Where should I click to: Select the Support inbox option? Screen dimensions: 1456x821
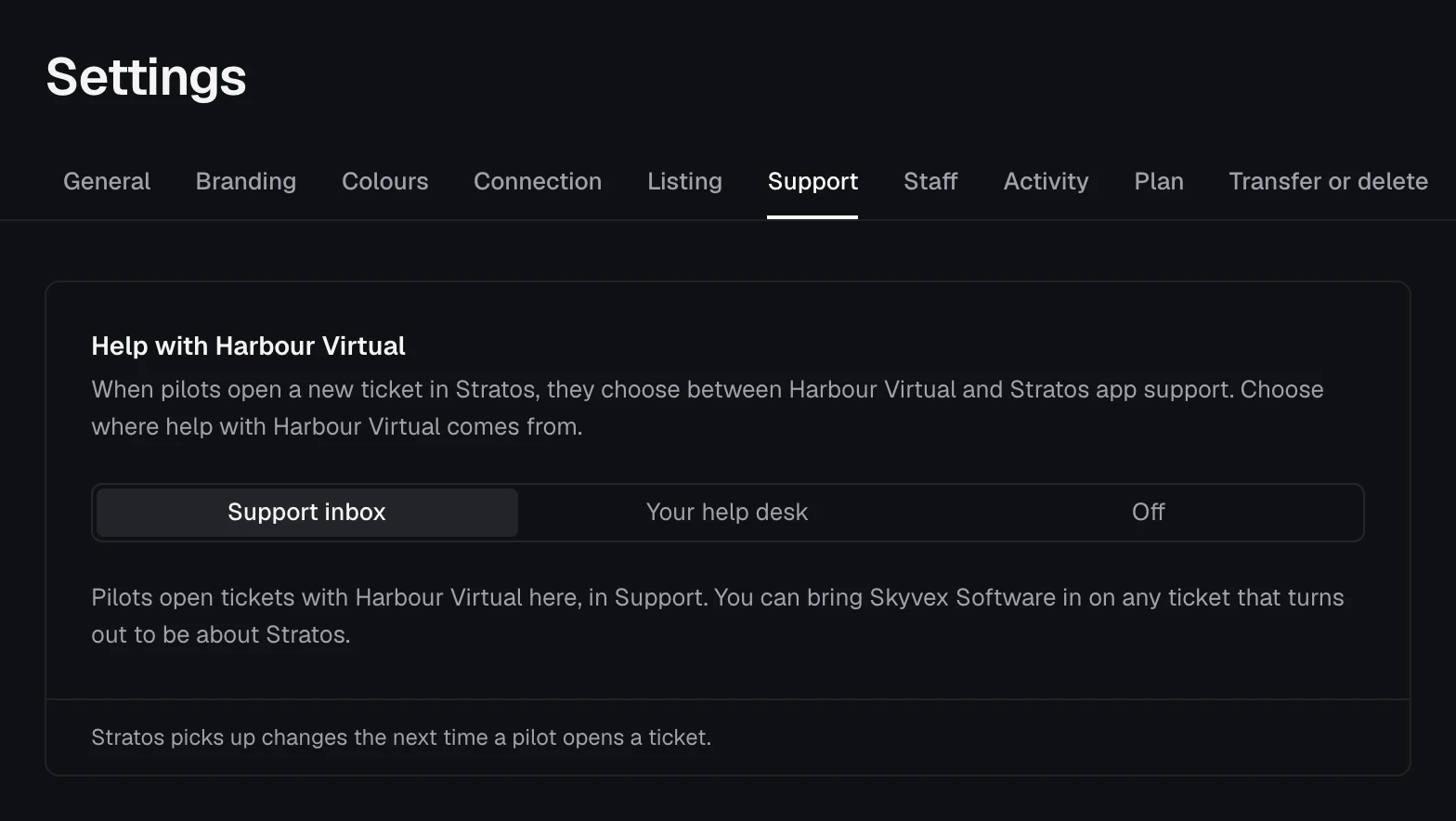307,513
